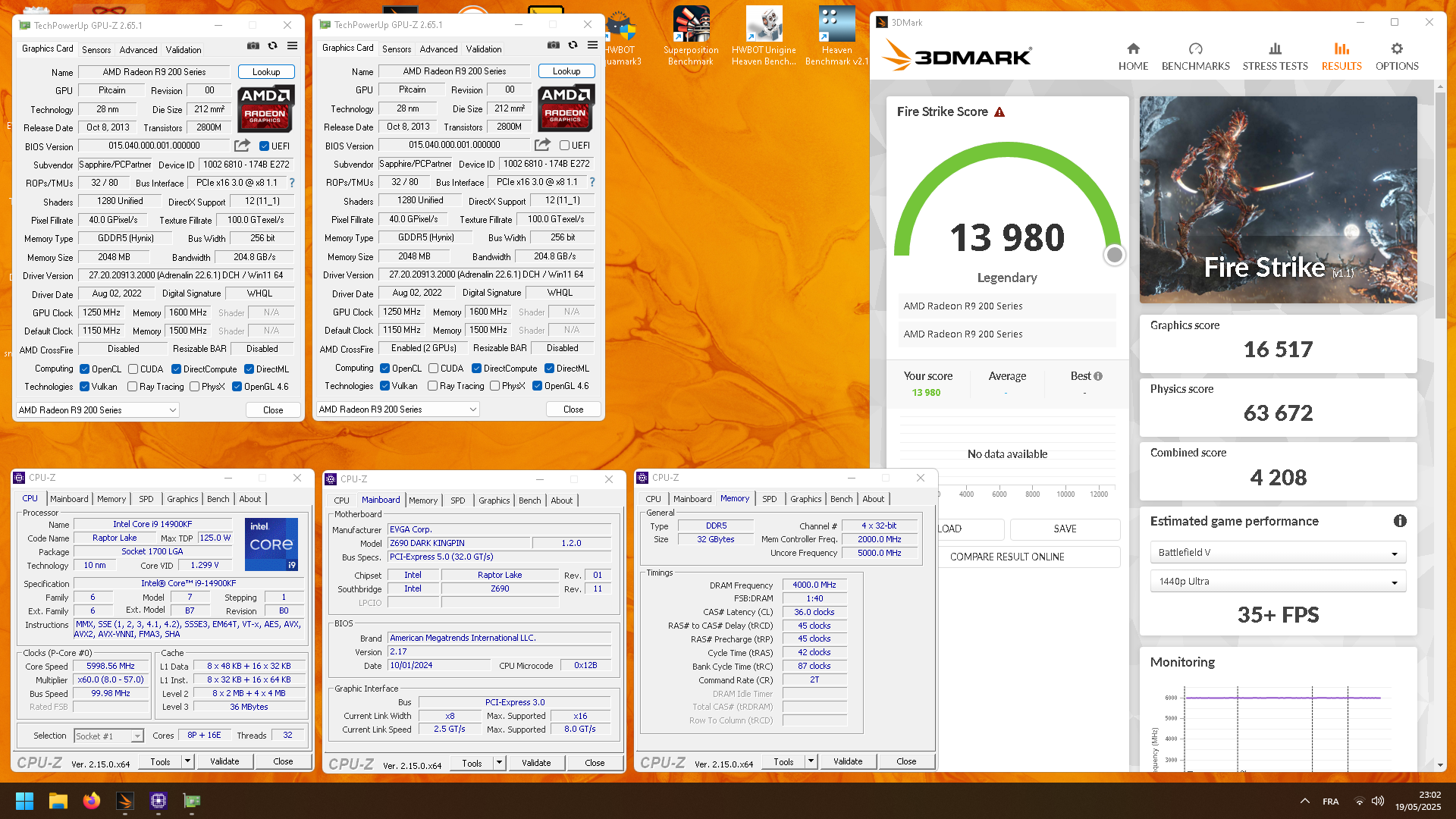
Task: Toggle OpenGL 4.6 checkbox in right GPU-Z
Action: tap(537, 386)
